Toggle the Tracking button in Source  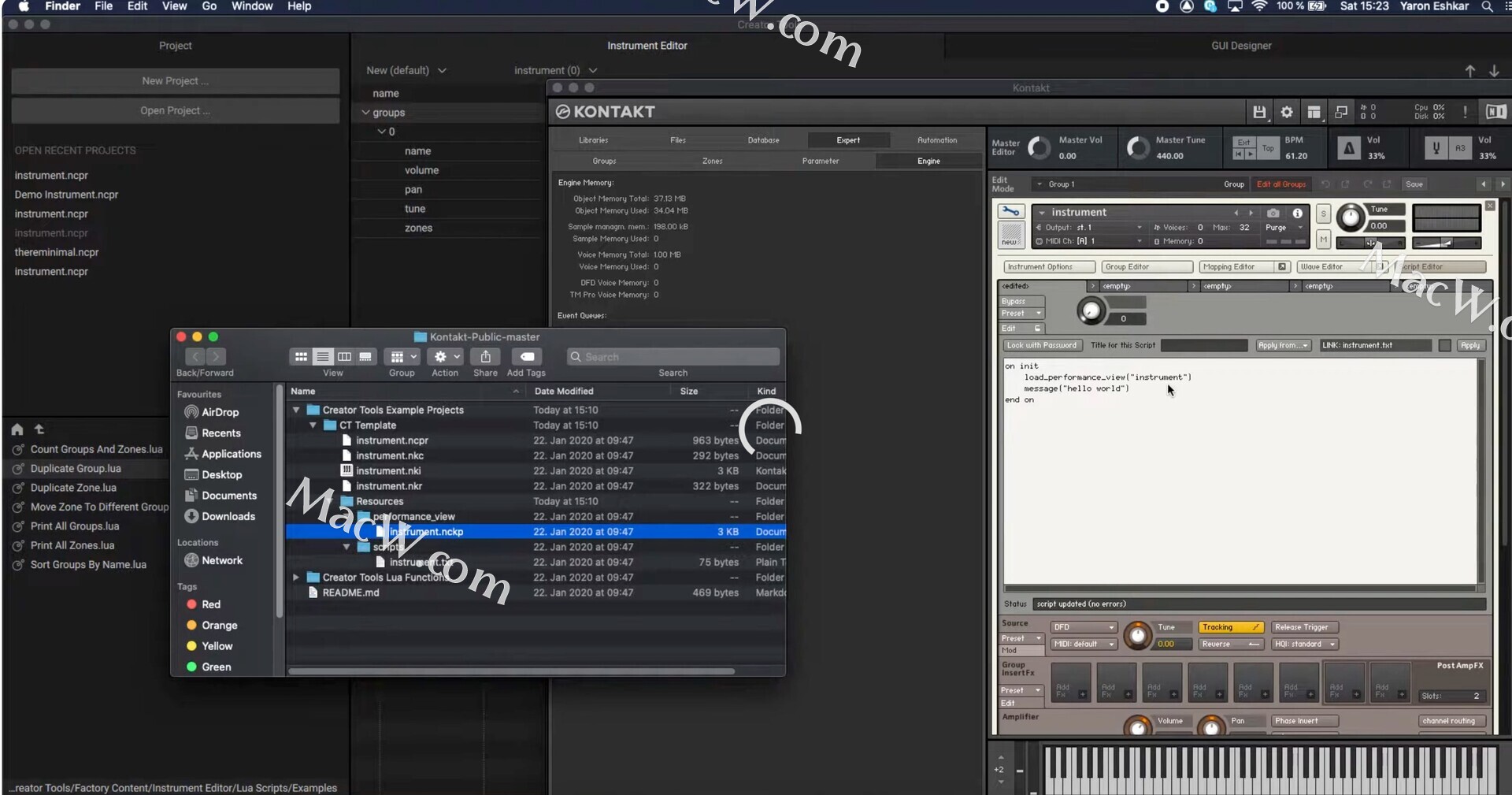click(1231, 627)
